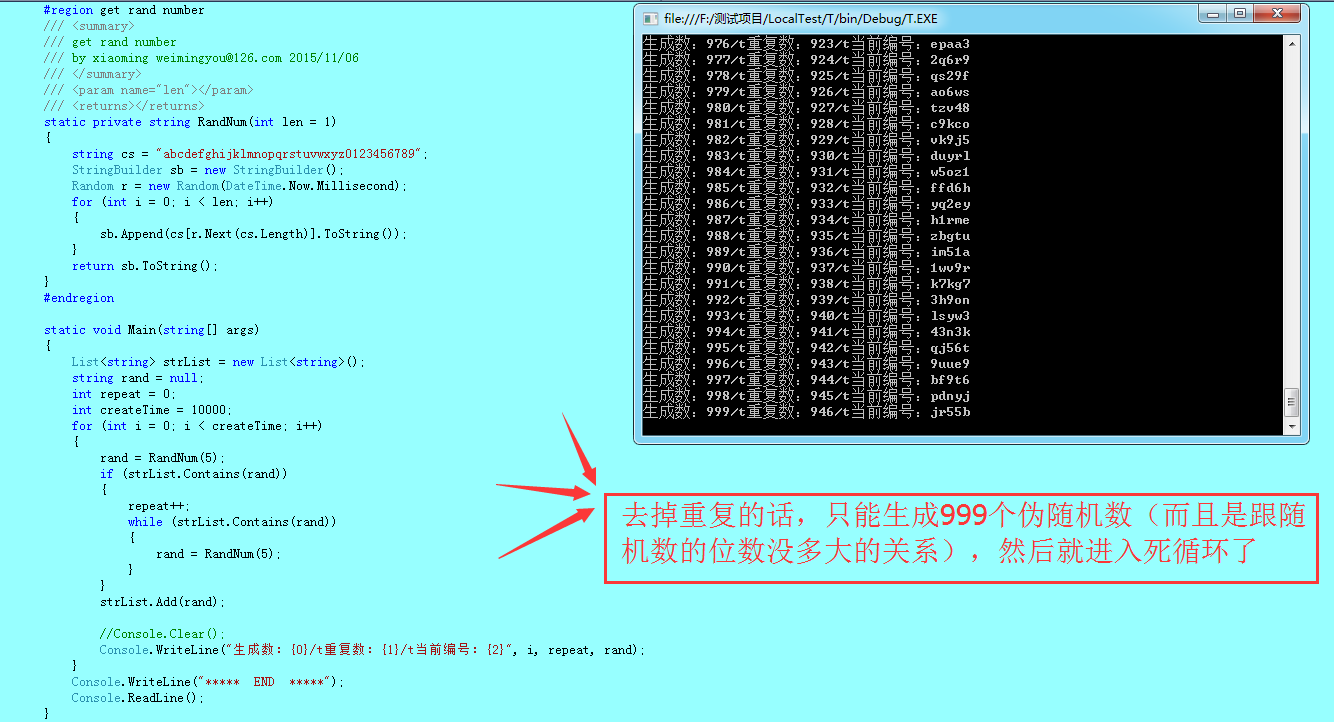Click the Console.WriteLine format string line
The image size is (1334, 722).
(x=373, y=650)
